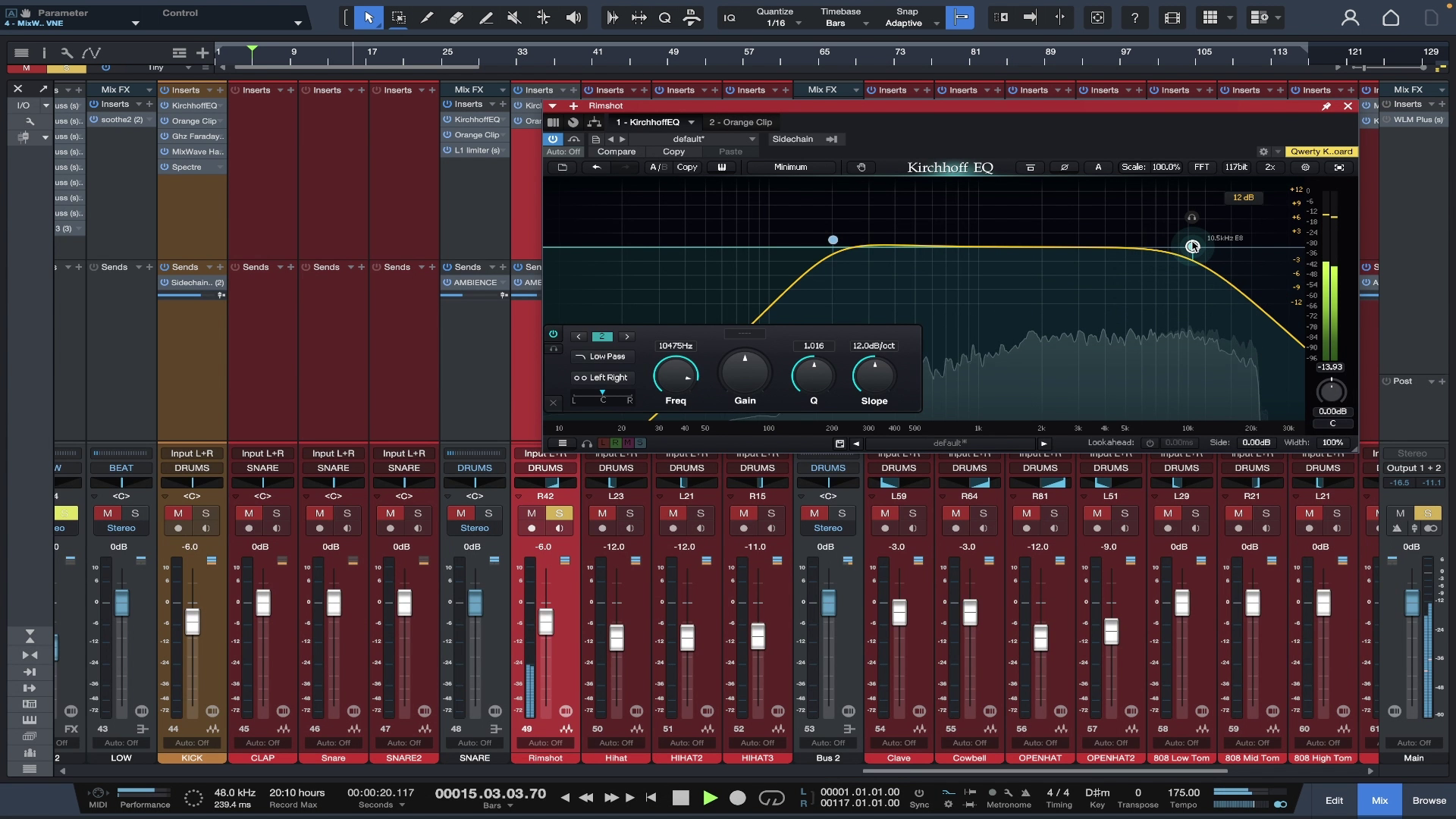Click the Sidechain button
Screen dimensions: 1456x819
pyautogui.click(x=792, y=139)
